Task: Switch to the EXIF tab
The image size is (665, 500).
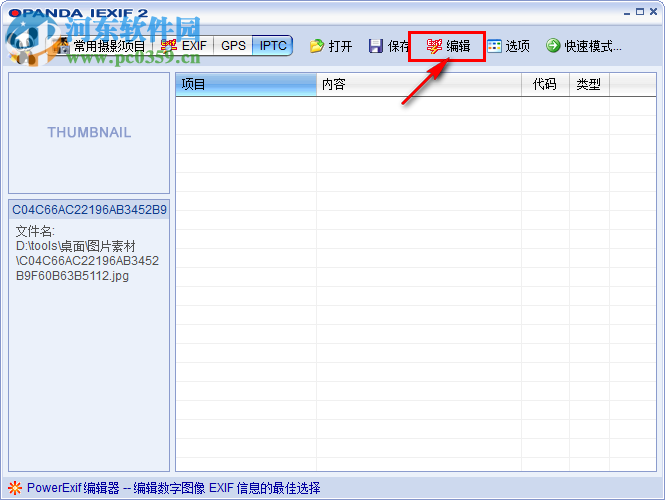Action: [194, 45]
